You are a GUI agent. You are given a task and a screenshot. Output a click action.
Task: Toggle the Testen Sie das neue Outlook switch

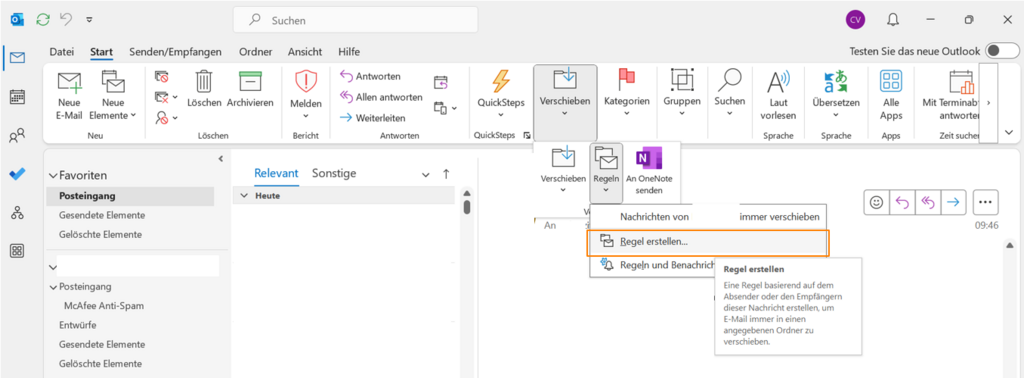coord(1002,51)
